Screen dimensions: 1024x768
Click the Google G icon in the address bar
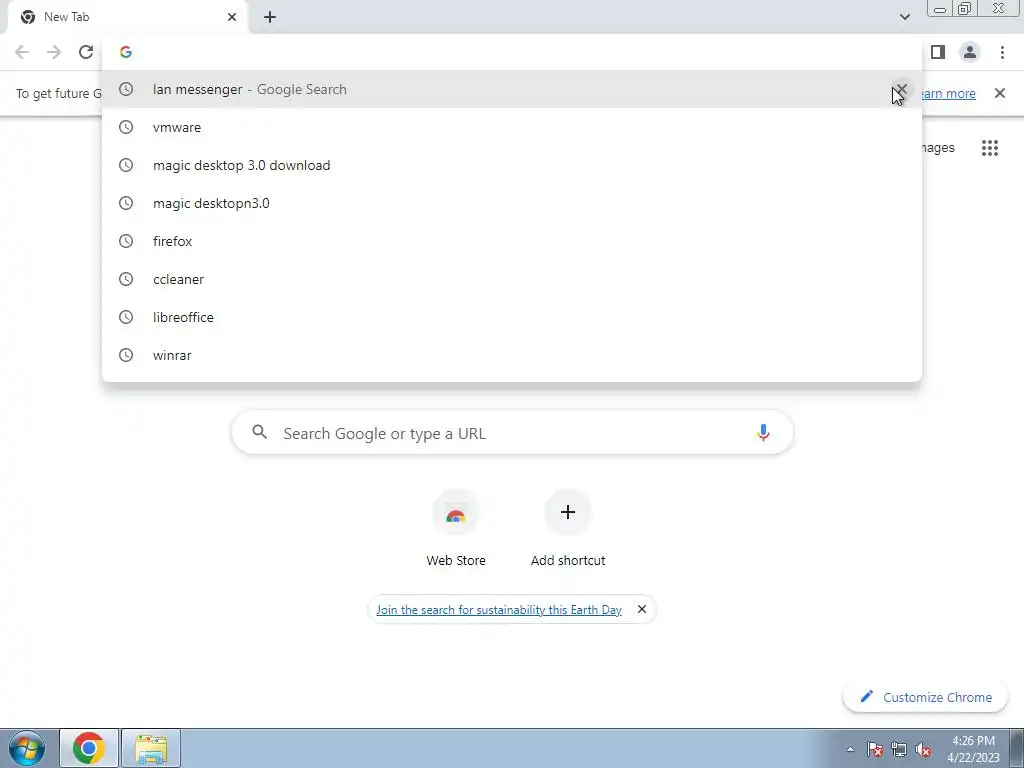(126, 52)
